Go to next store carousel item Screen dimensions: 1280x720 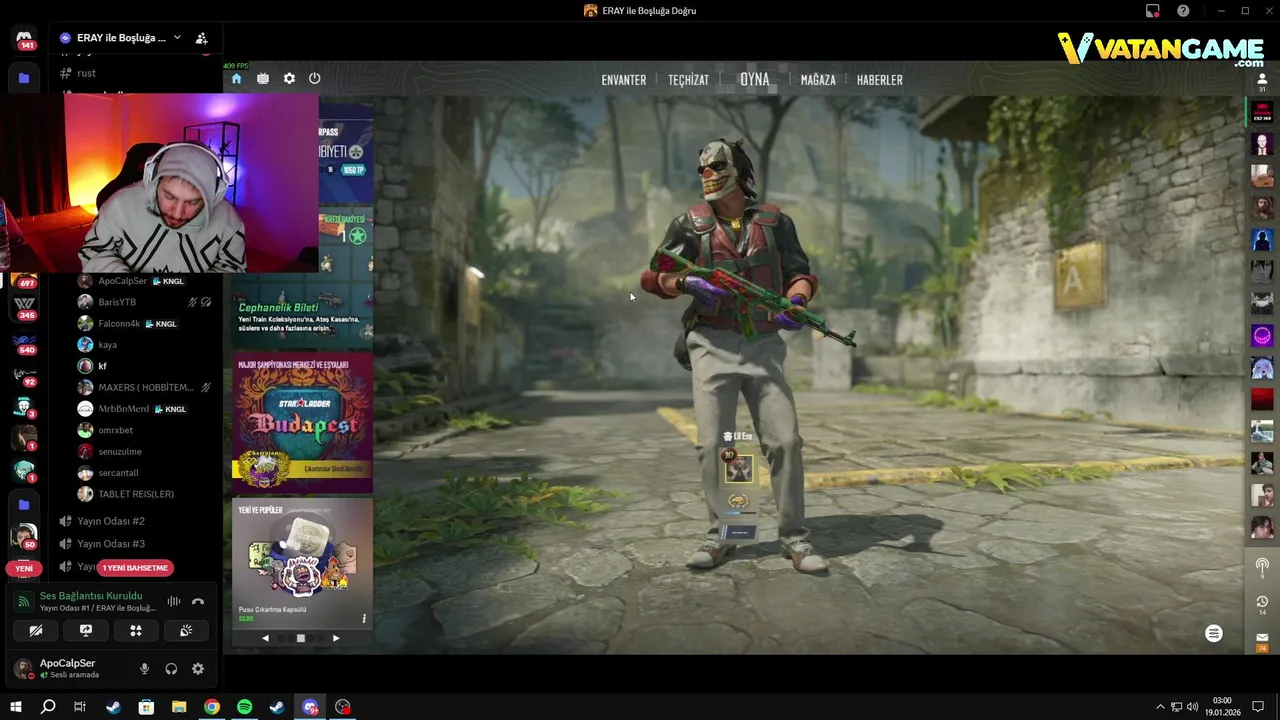[x=336, y=638]
